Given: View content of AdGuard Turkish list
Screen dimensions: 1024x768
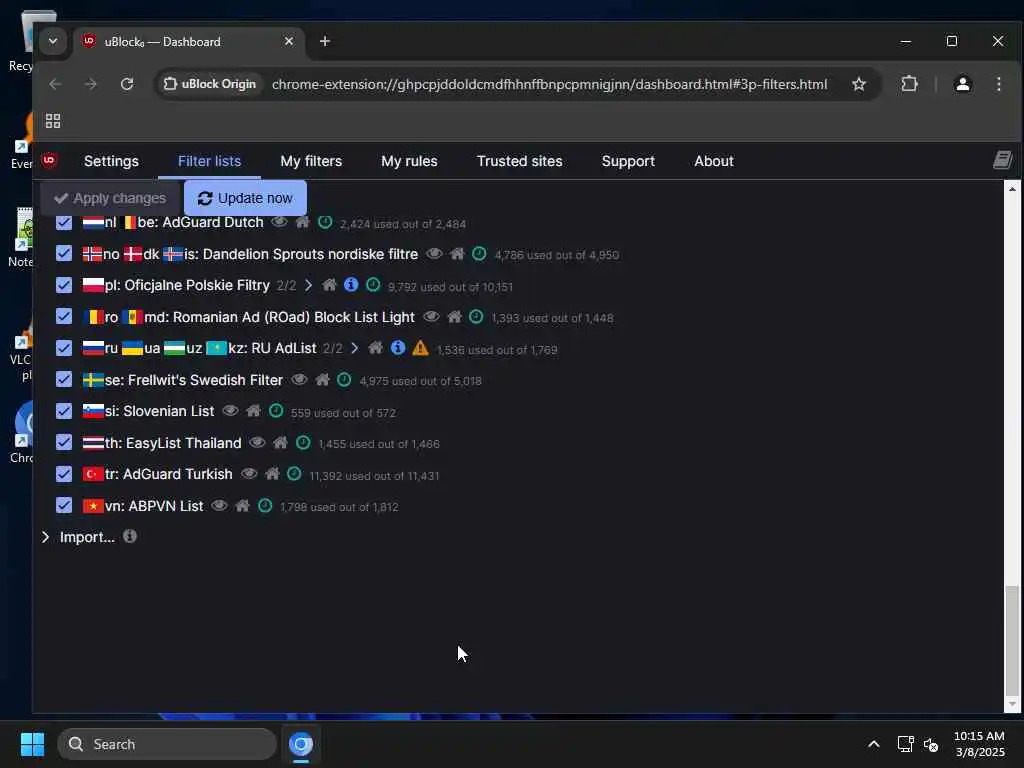Looking at the screenshot, I should tap(249, 473).
